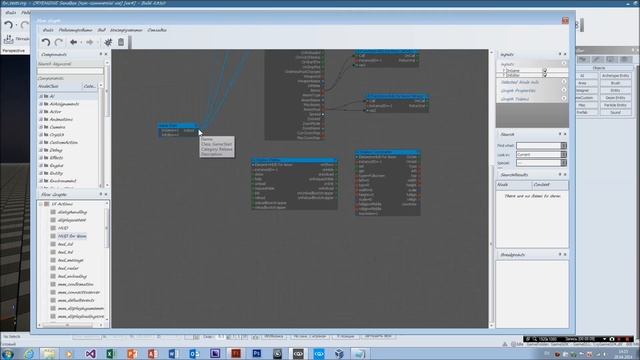This screenshot has height=360, width=640.
Task: Expand the Graph Tokens section
Action: tap(564, 98)
